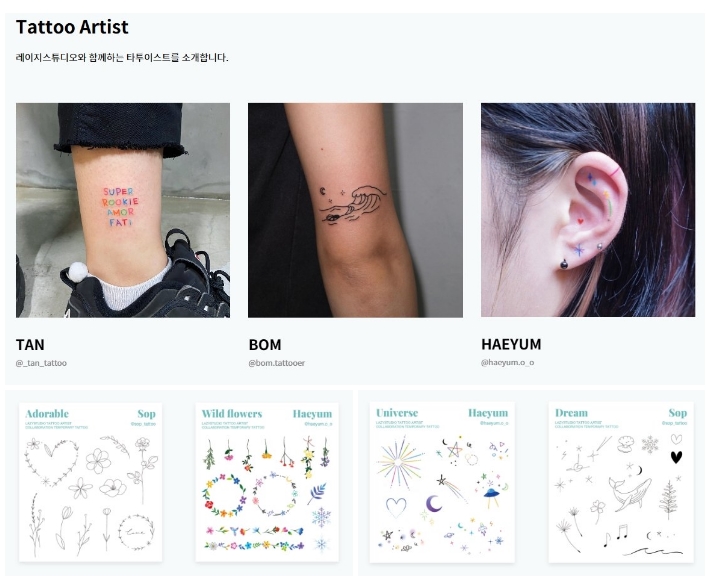Screen dimensions: 710x584
Task: Click the BOM artist name
Action: tap(265, 345)
